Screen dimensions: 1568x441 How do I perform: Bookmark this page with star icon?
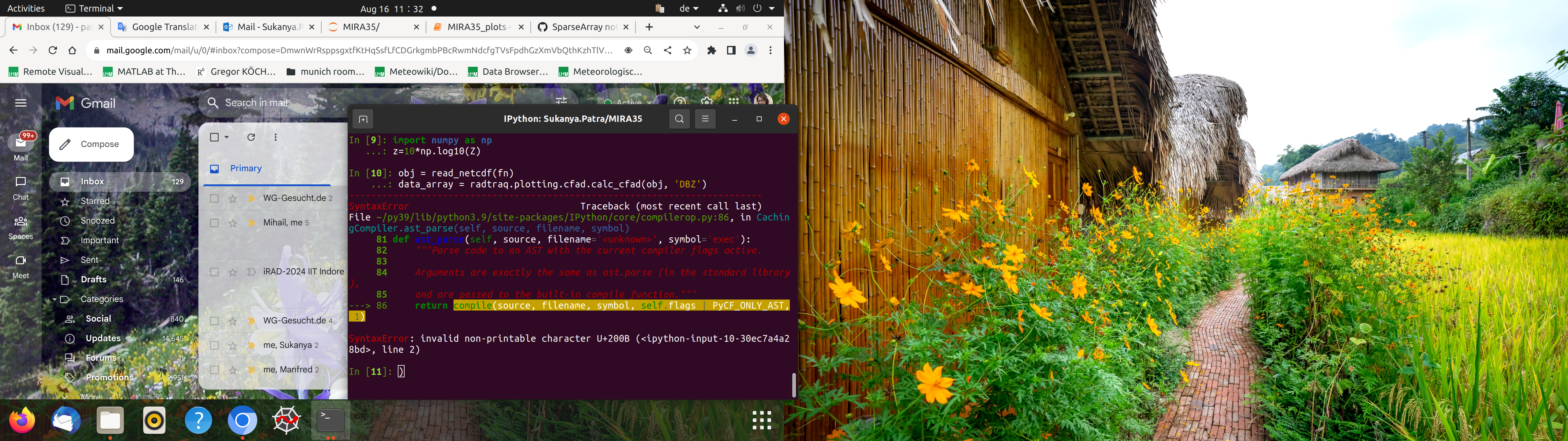coord(687,51)
